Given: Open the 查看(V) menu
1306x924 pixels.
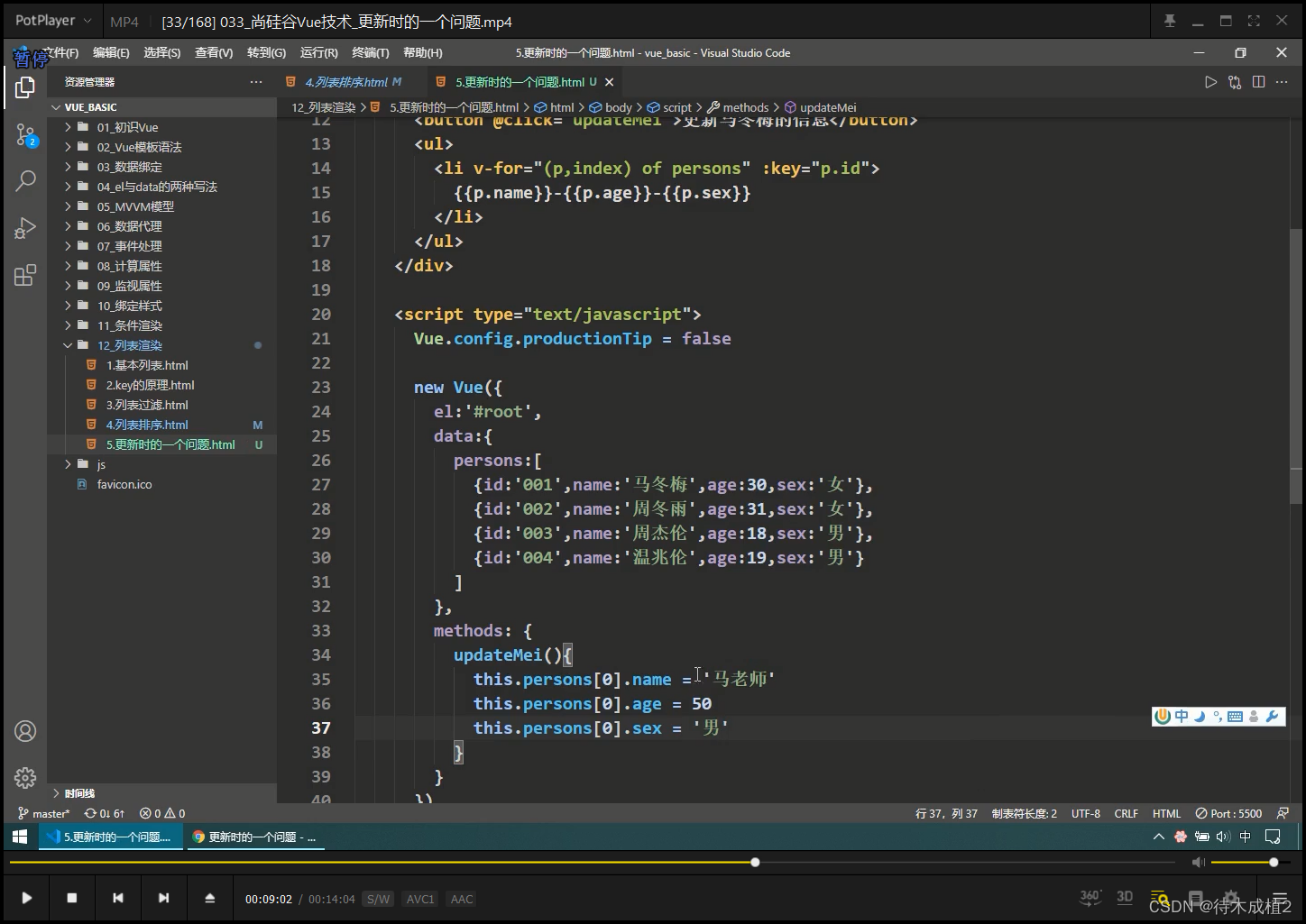Looking at the screenshot, I should (214, 53).
